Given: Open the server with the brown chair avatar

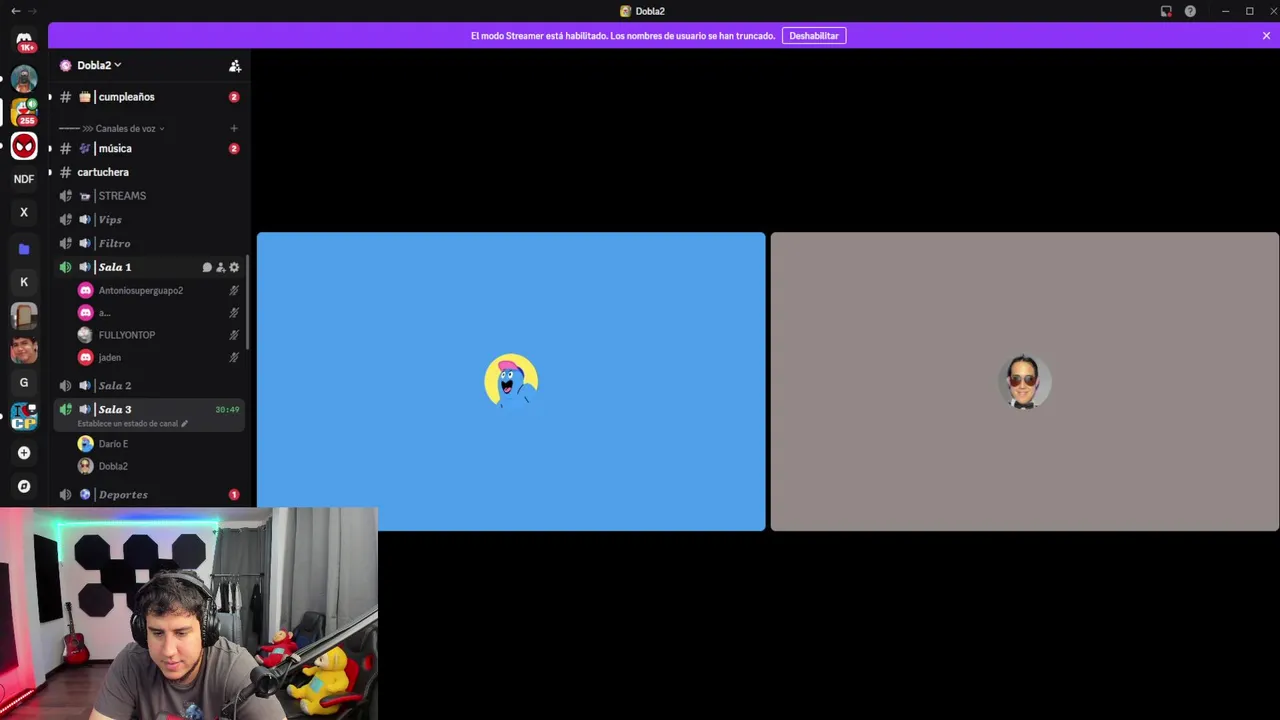Looking at the screenshot, I should (24, 315).
